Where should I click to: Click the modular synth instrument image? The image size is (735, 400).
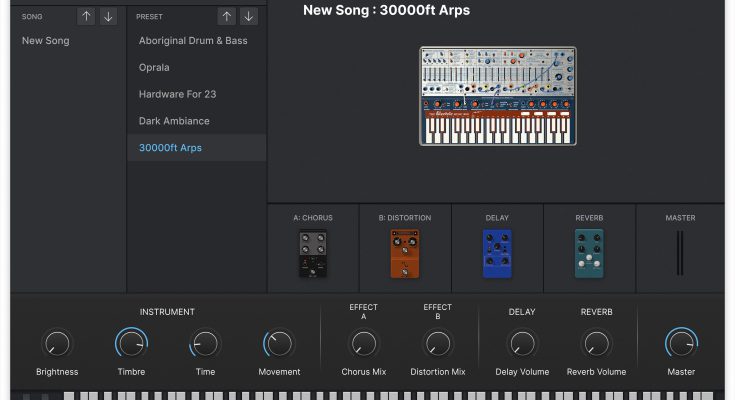[x=497, y=95]
